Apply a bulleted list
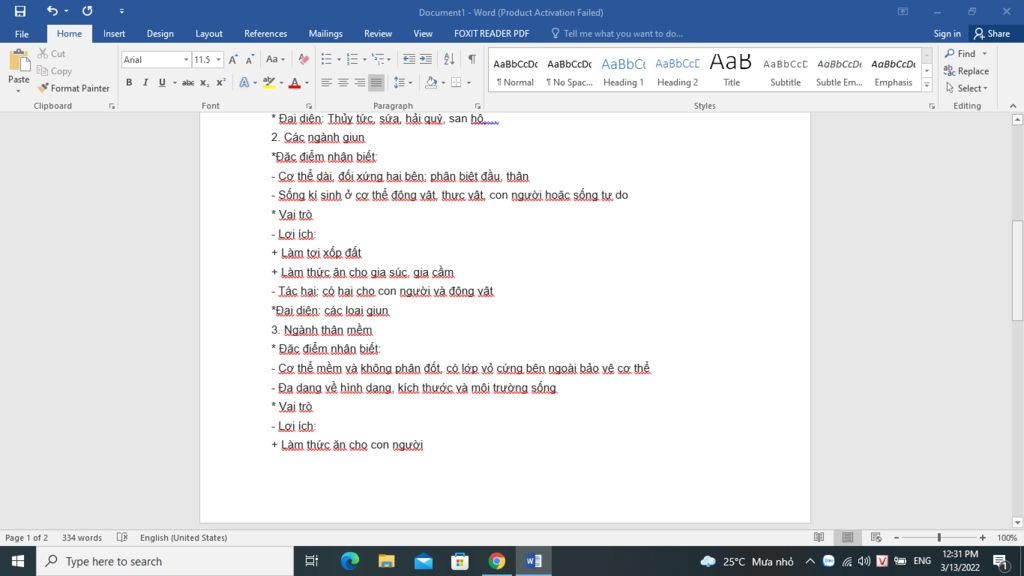Image resolution: width=1024 pixels, height=576 pixels. tap(327, 59)
